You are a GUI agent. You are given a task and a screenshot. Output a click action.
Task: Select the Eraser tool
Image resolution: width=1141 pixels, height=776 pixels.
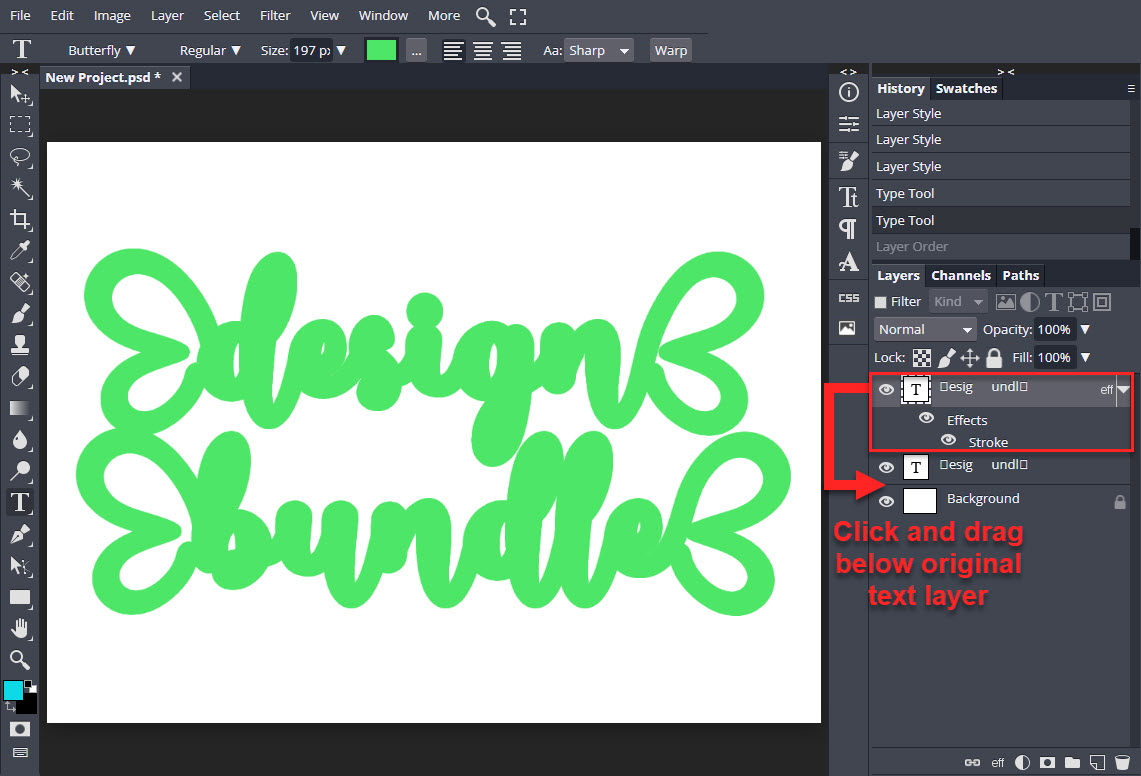click(x=20, y=376)
